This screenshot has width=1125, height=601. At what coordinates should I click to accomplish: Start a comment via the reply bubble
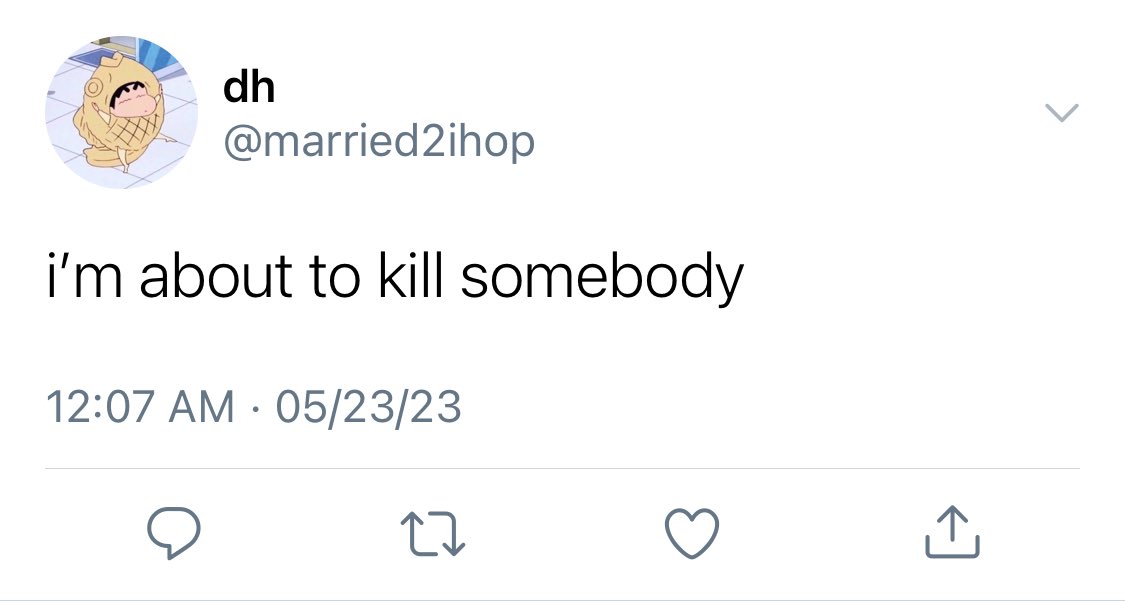click(x=174, y=532)
